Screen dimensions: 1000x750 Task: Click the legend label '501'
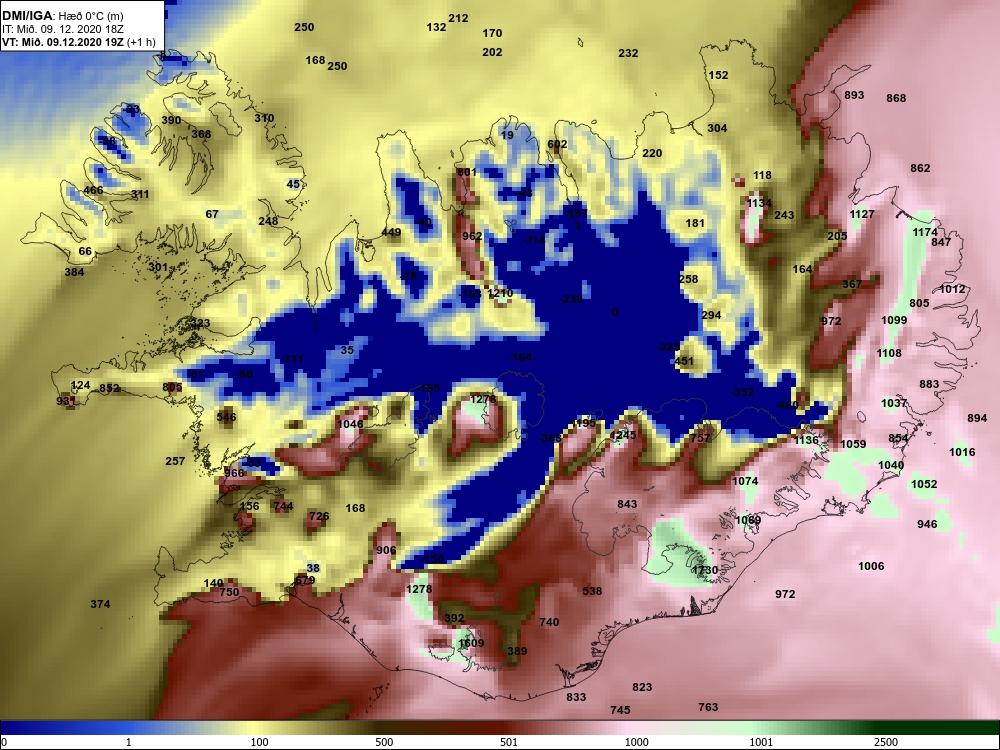[508, 742]
